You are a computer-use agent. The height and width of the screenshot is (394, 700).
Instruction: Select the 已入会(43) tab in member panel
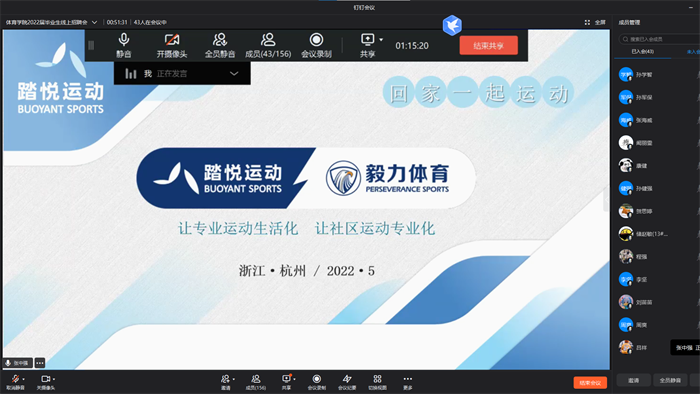[642, 52]
